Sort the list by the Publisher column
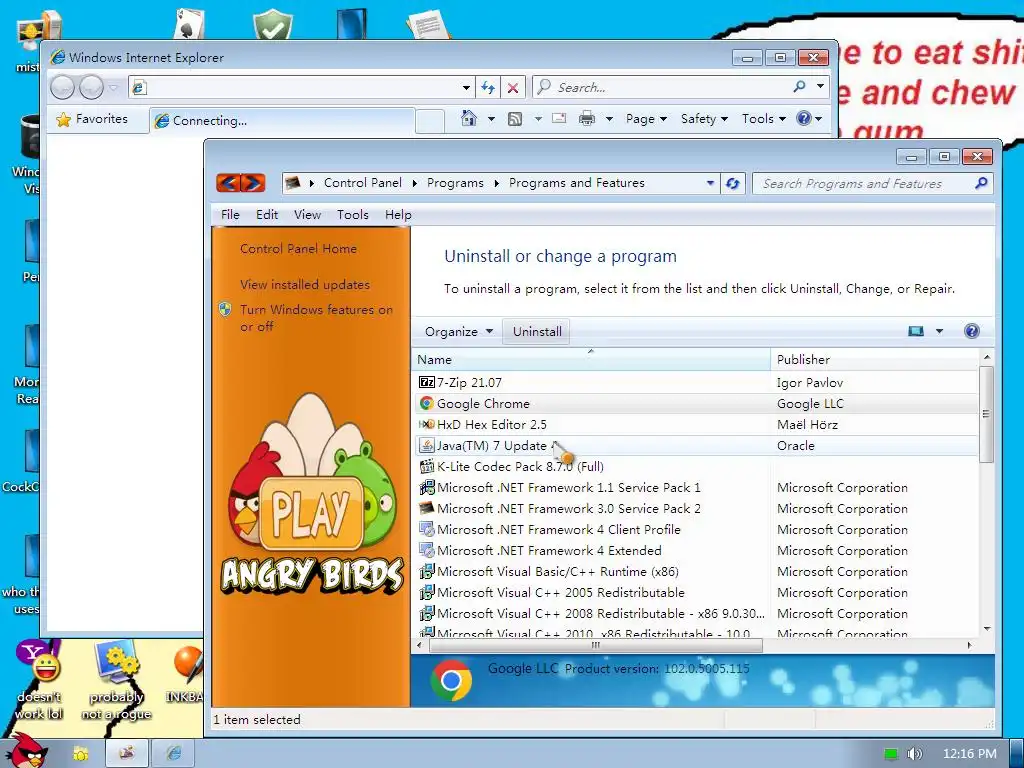Screen dimensions: 1024x768 pyautogui.click(x=875, y=359)
